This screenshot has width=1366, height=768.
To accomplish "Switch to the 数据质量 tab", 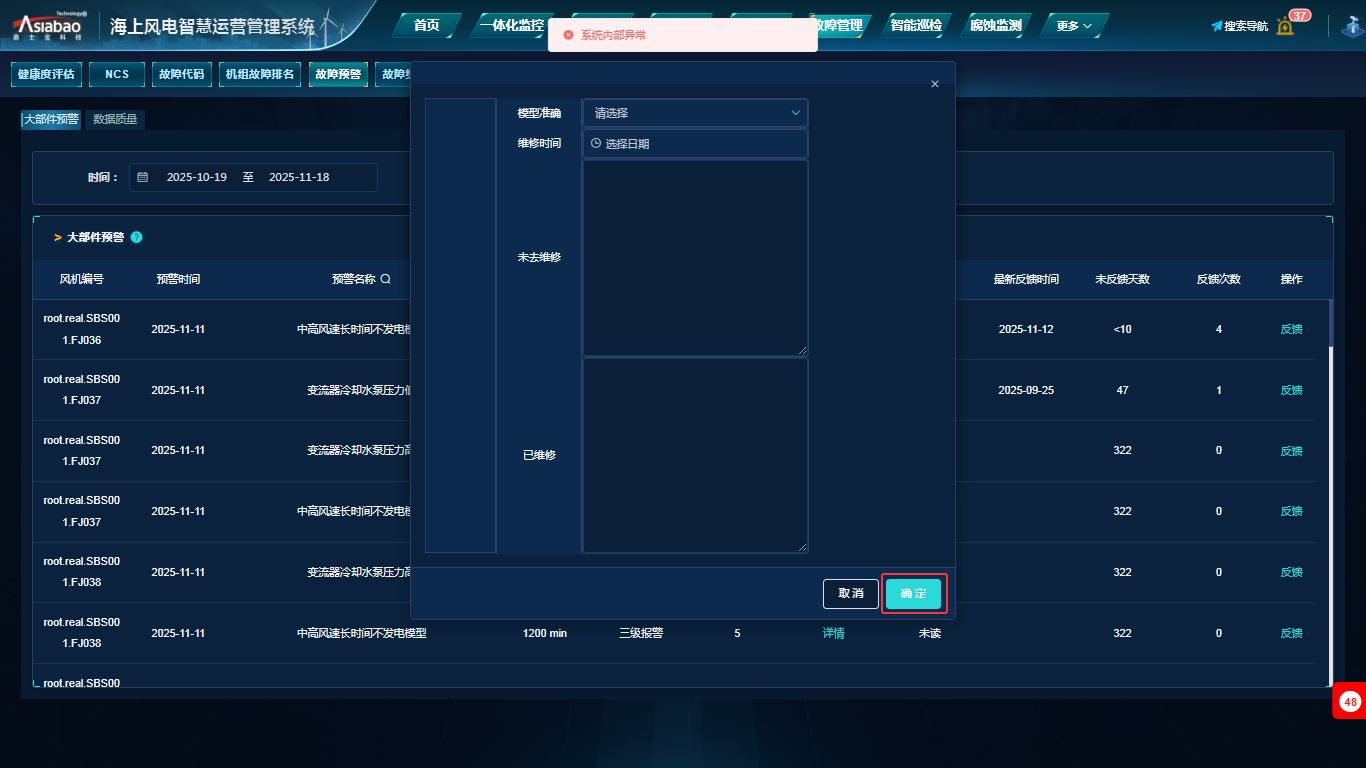I will tap(115, 120).
